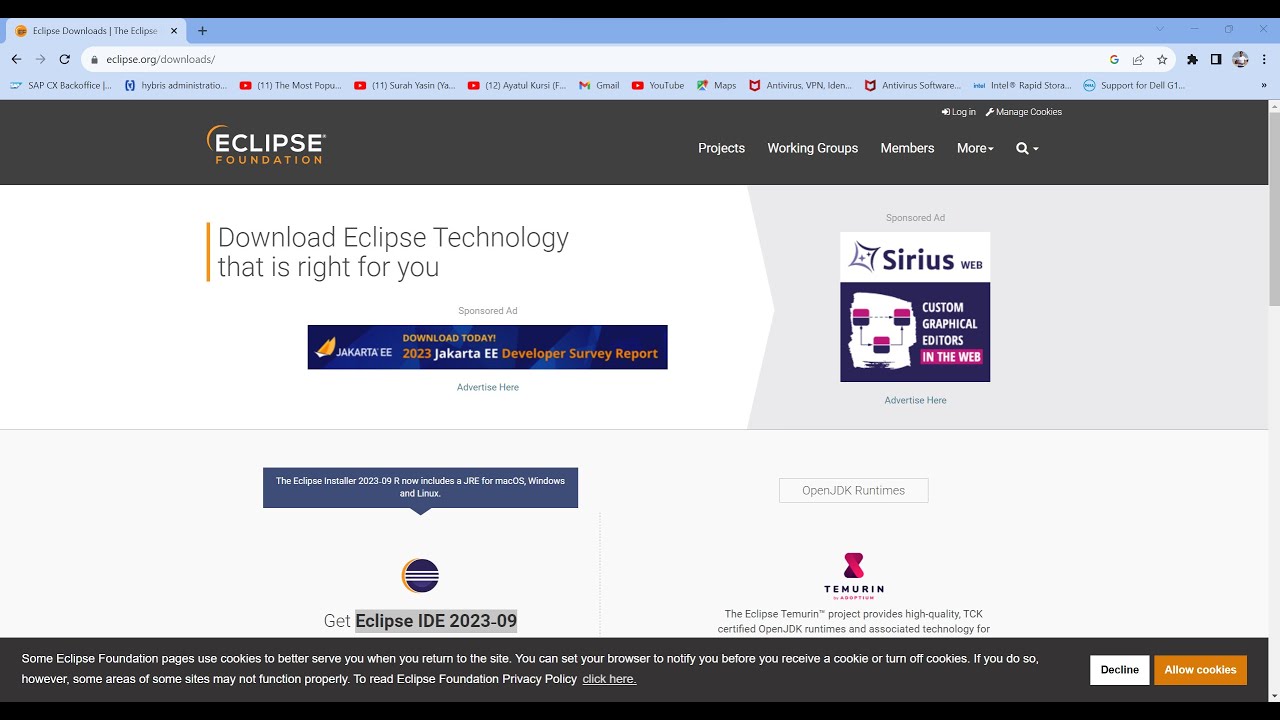
Task: Open the Projects menu item
Action: point(721,148)
